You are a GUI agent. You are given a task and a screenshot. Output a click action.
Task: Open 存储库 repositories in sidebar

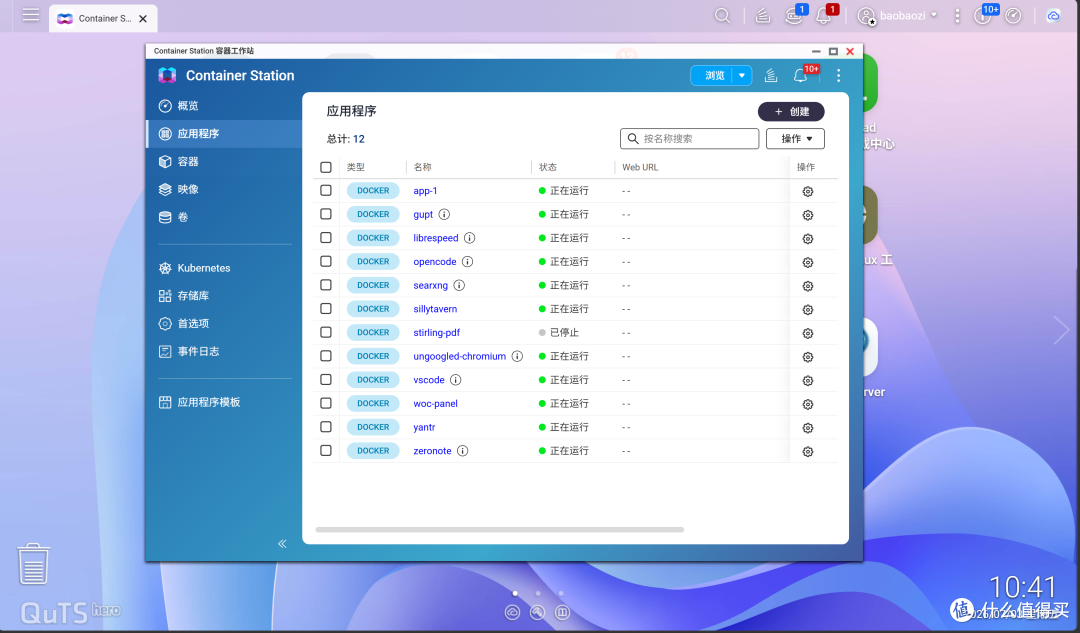pos(224,295)
